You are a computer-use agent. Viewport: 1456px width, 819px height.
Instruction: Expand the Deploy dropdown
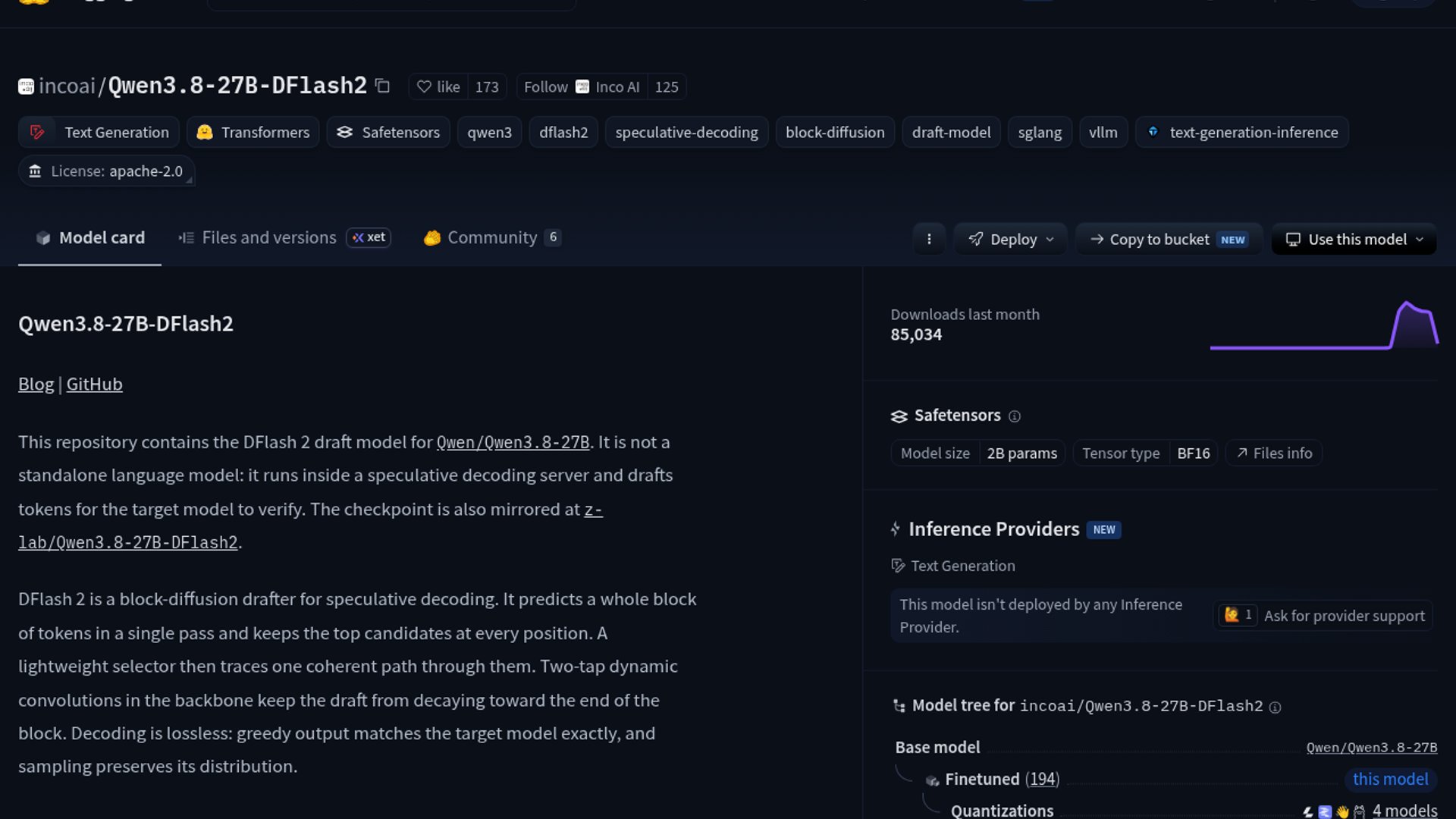click(x=1011, y=240)
